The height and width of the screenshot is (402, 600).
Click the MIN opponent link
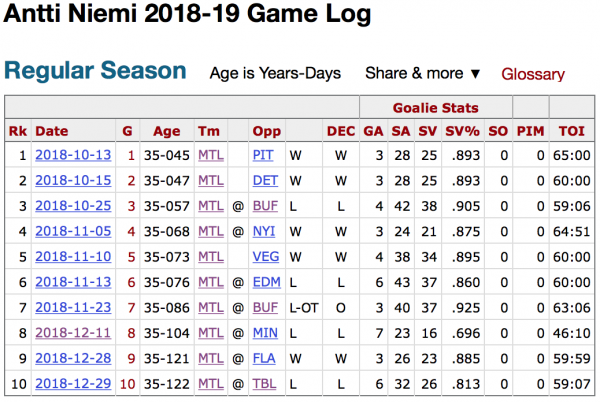[265, 331]
